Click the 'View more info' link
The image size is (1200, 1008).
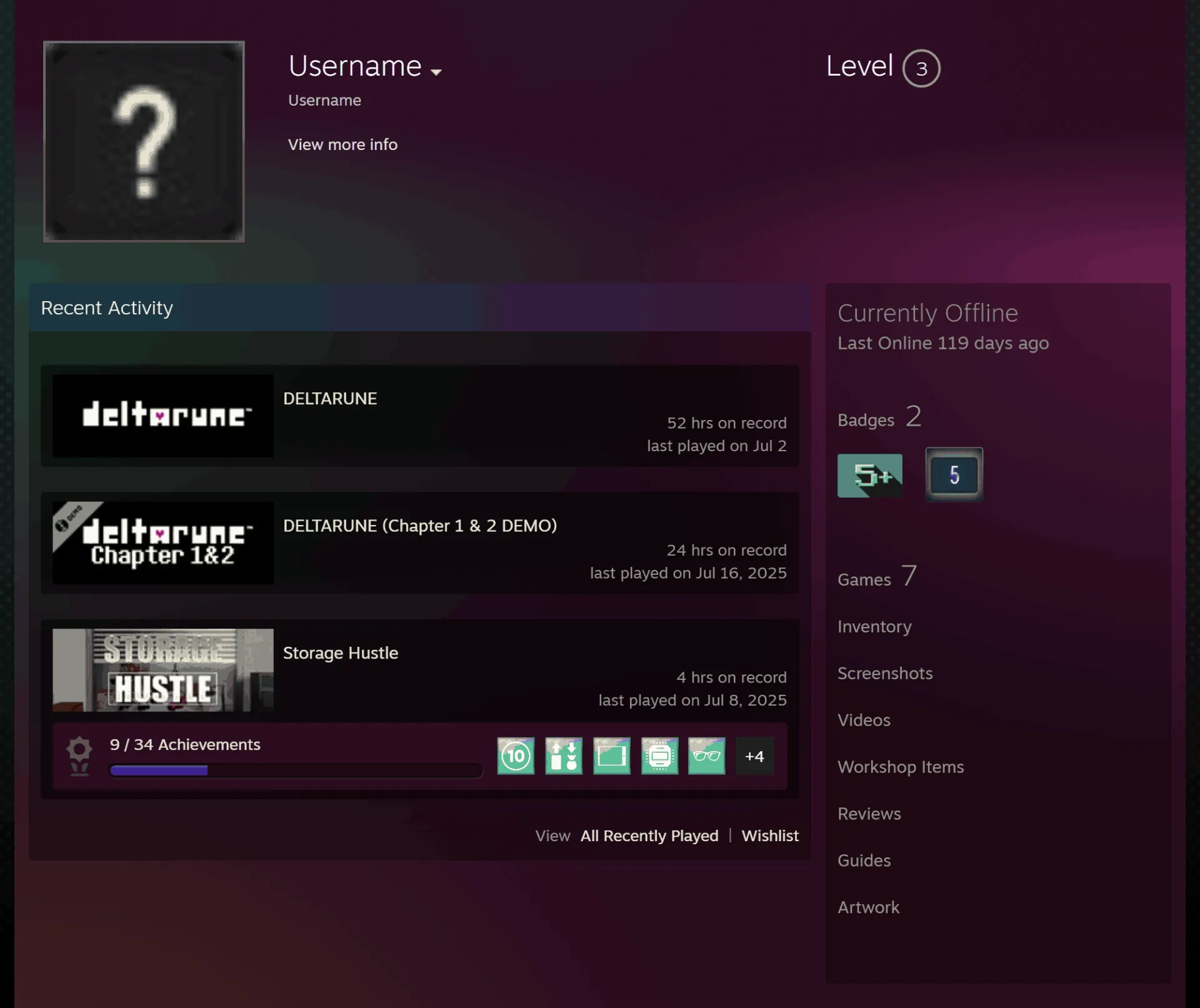(342, 144)
